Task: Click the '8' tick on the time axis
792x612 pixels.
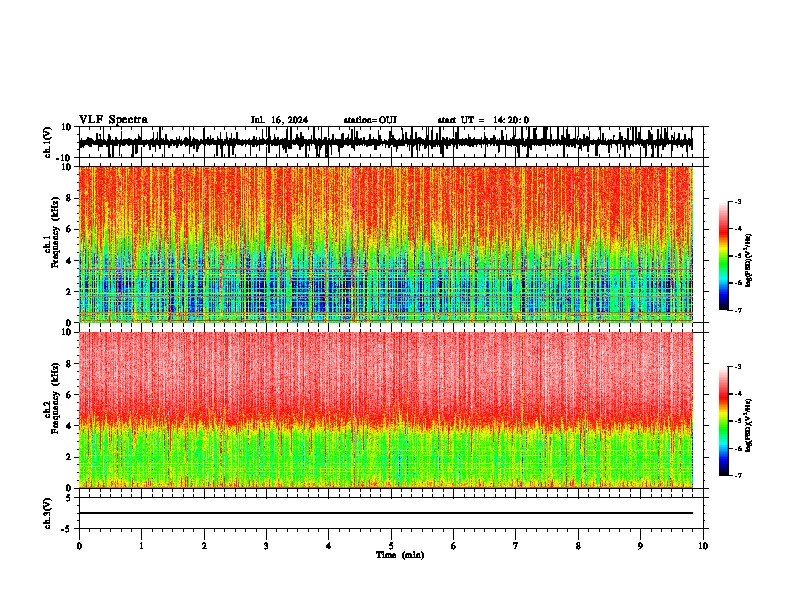Action: point(578,546)
